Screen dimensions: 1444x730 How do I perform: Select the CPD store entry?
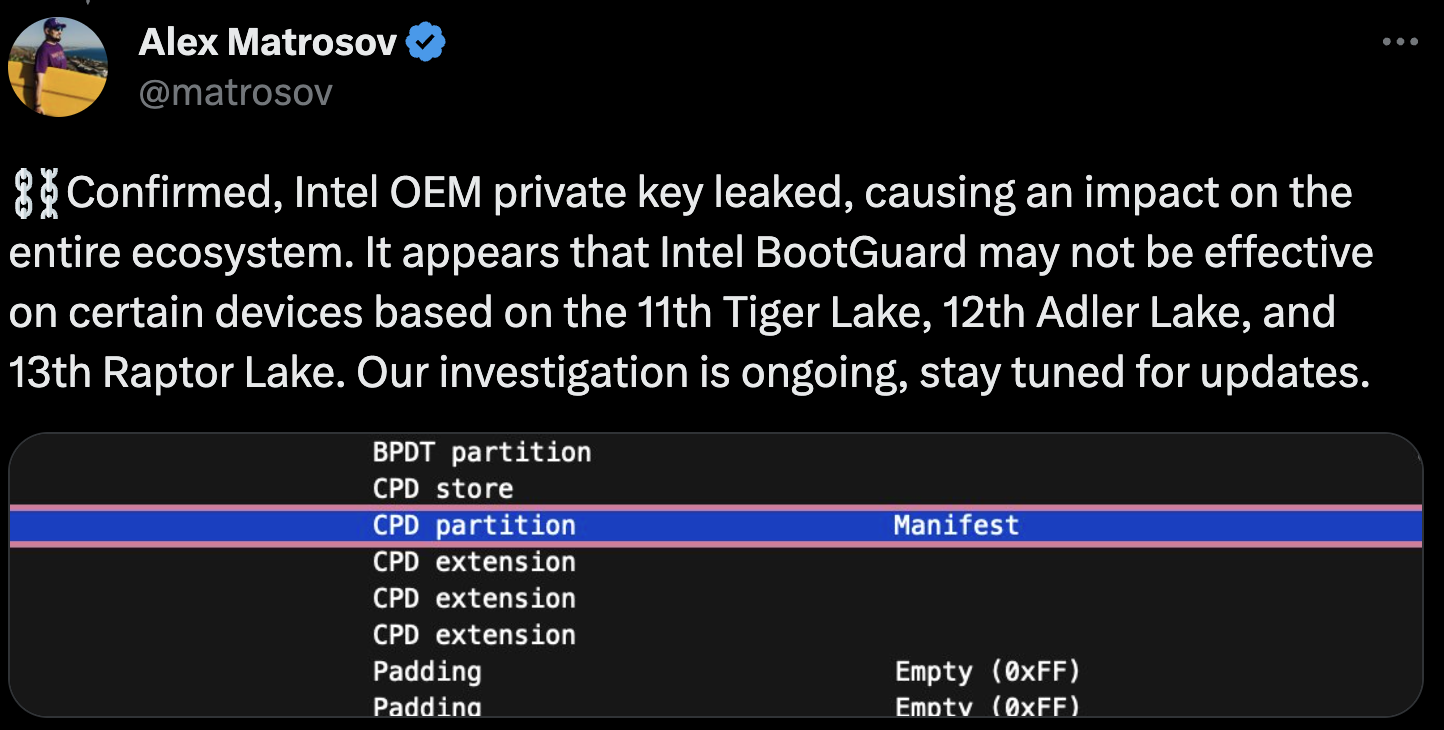442,488
